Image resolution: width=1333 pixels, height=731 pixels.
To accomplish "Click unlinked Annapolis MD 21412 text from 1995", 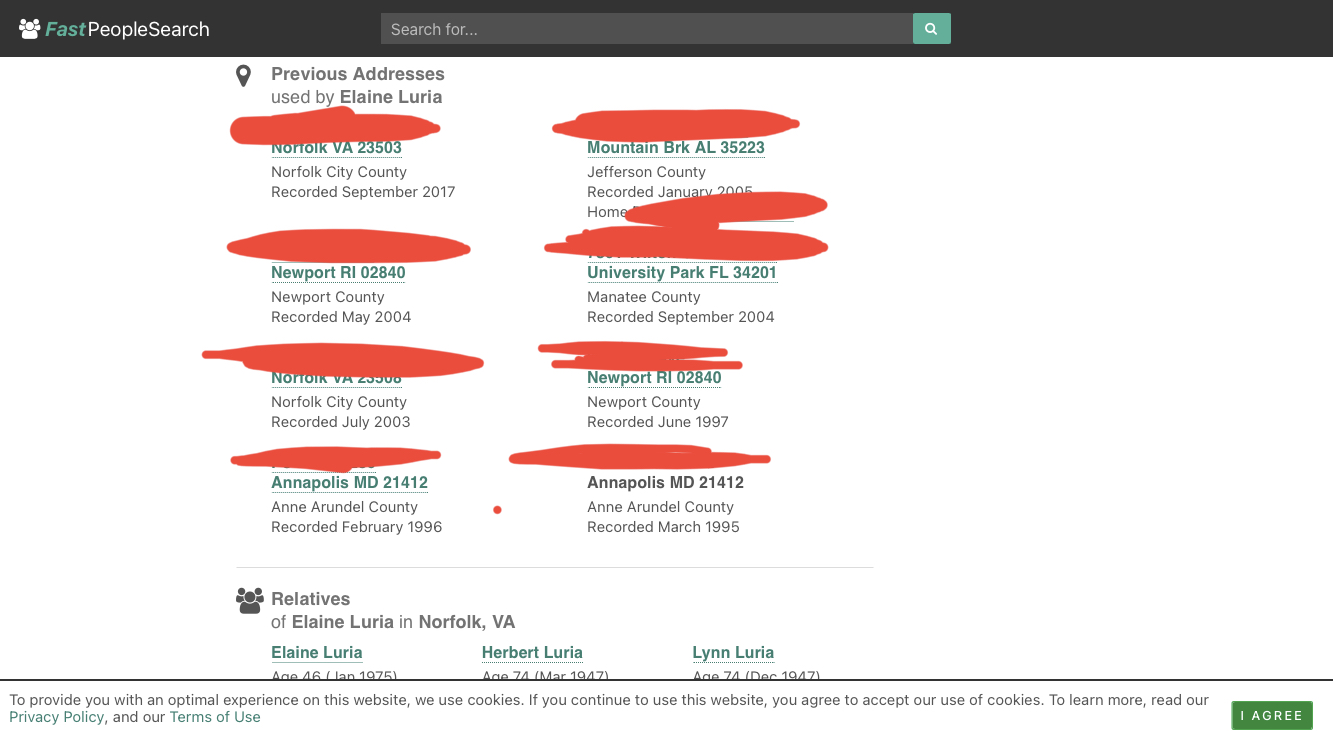I will pos(665,483).
